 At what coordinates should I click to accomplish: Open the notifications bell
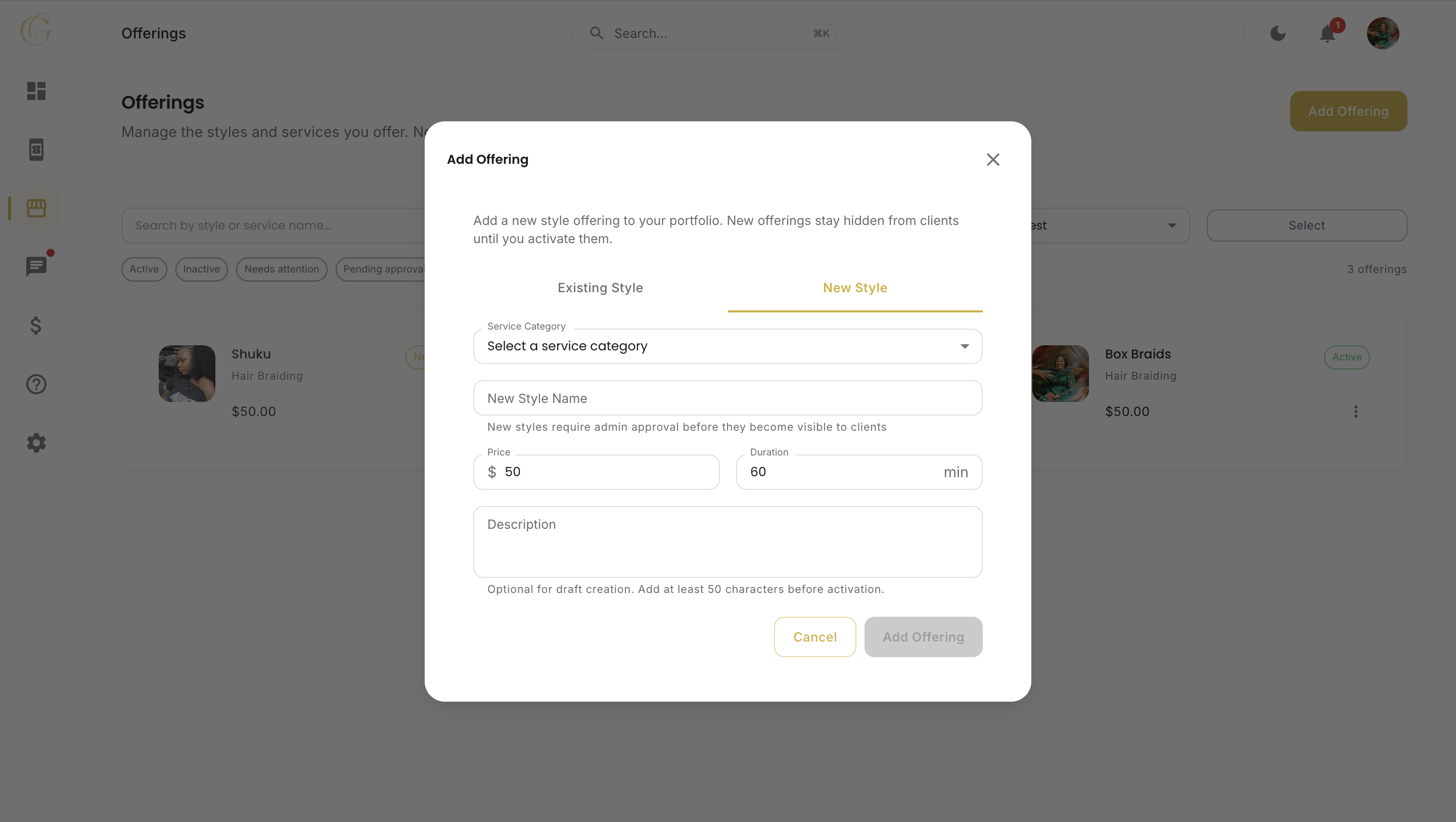(x=1328, y=33)
